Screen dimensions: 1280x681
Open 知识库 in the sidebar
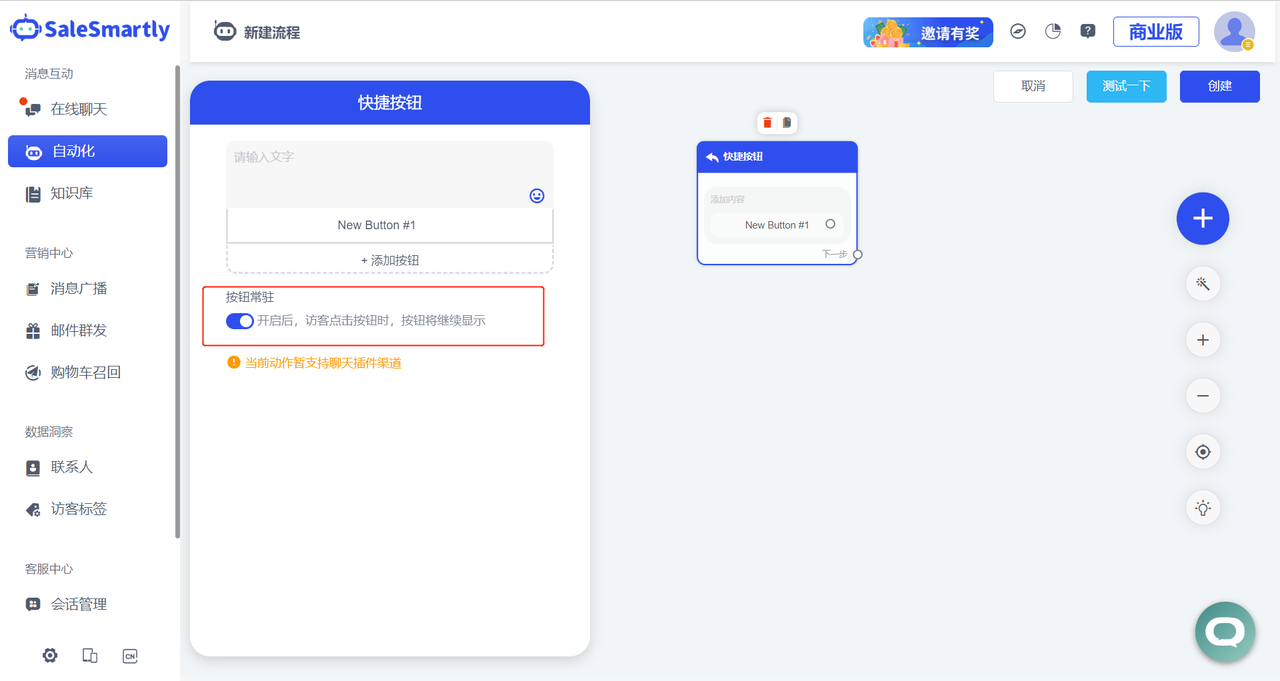[x=72, y=193]
